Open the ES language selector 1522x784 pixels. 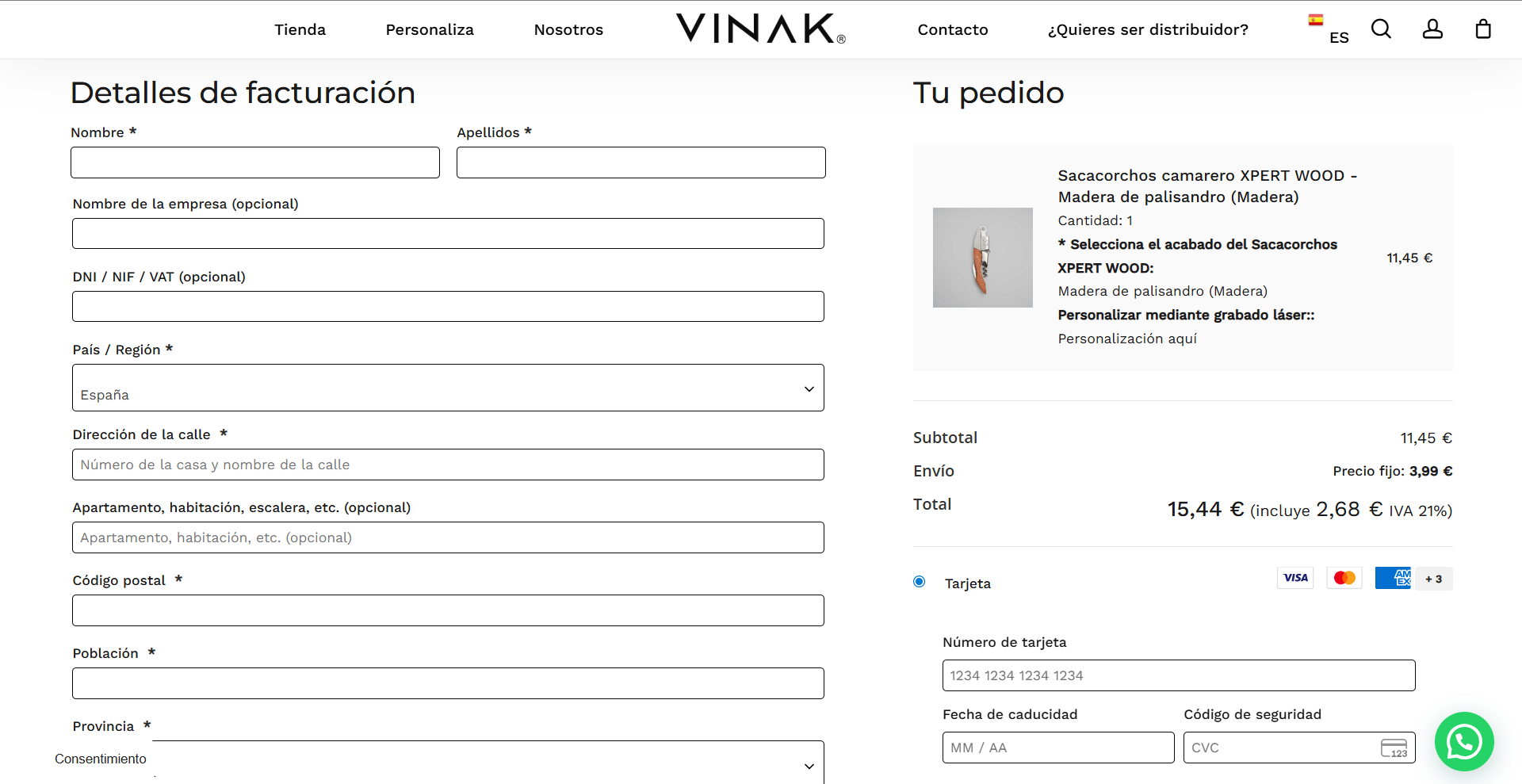pos(1329,30)
